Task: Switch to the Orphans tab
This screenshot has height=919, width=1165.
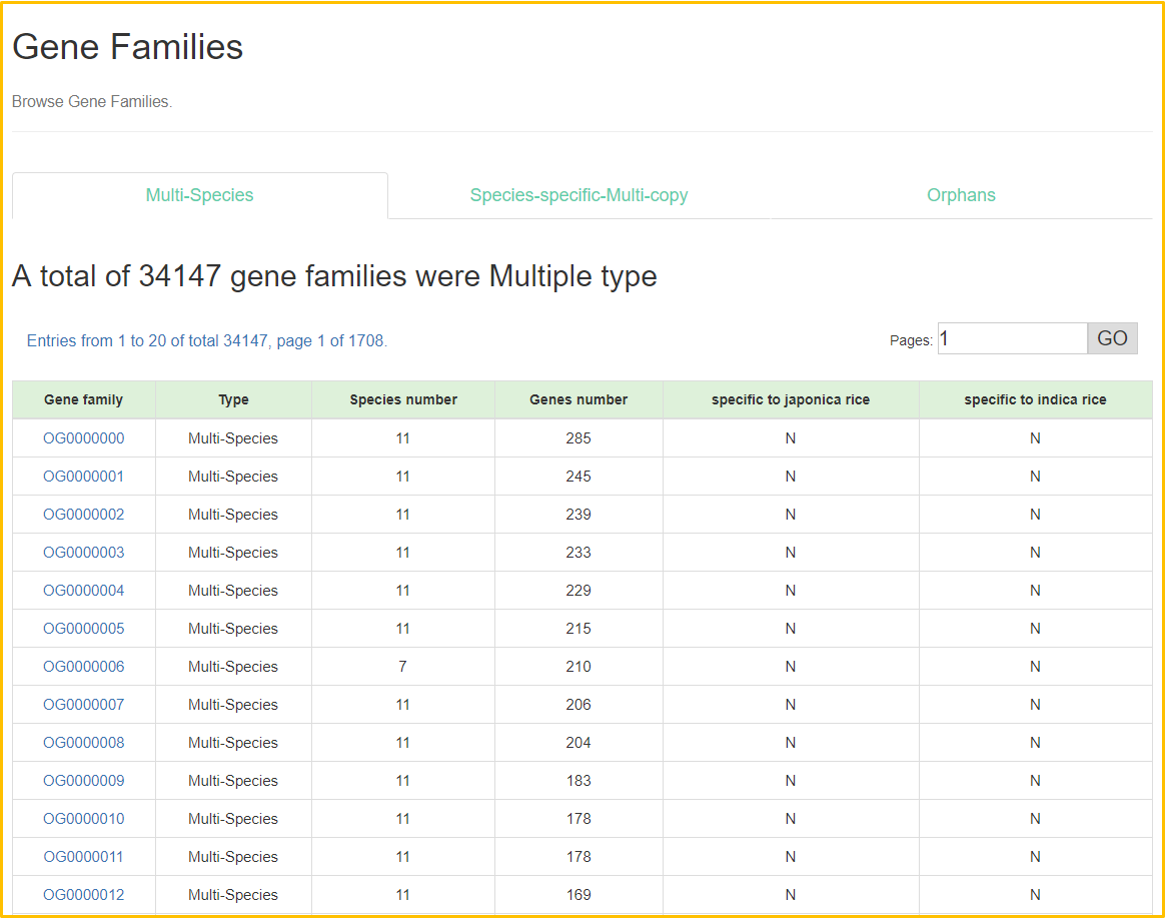Action: click(961, 195)
